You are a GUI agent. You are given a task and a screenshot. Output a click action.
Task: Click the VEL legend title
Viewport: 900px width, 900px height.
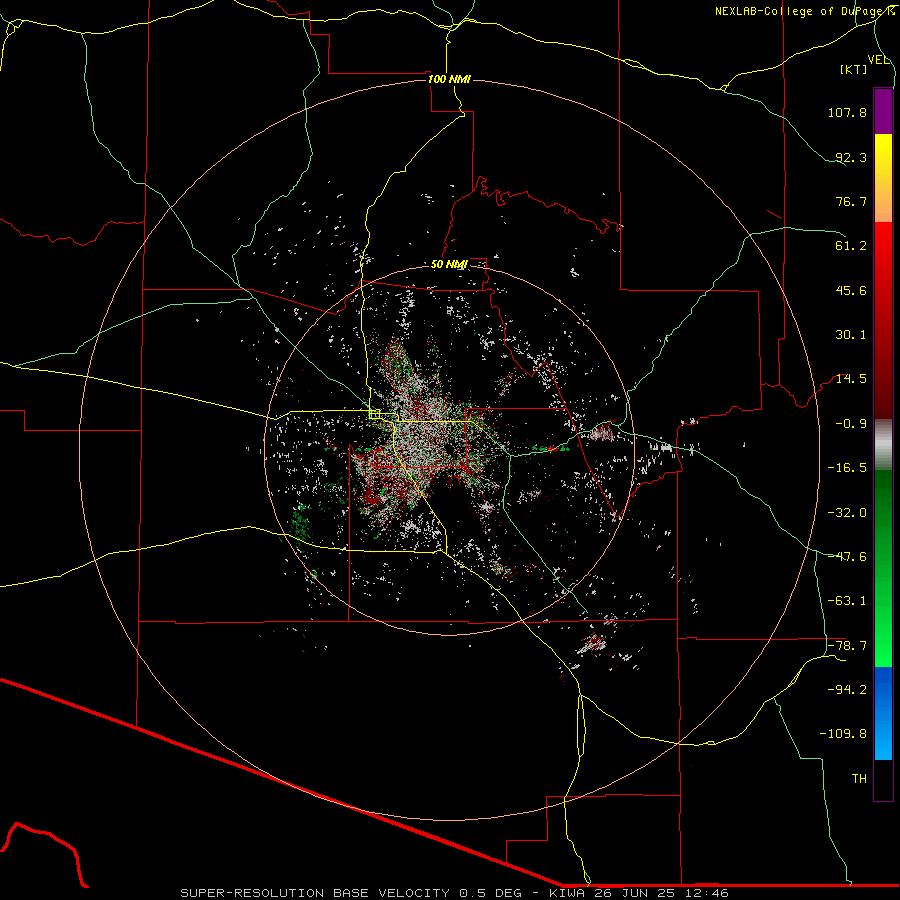[878, 60]
